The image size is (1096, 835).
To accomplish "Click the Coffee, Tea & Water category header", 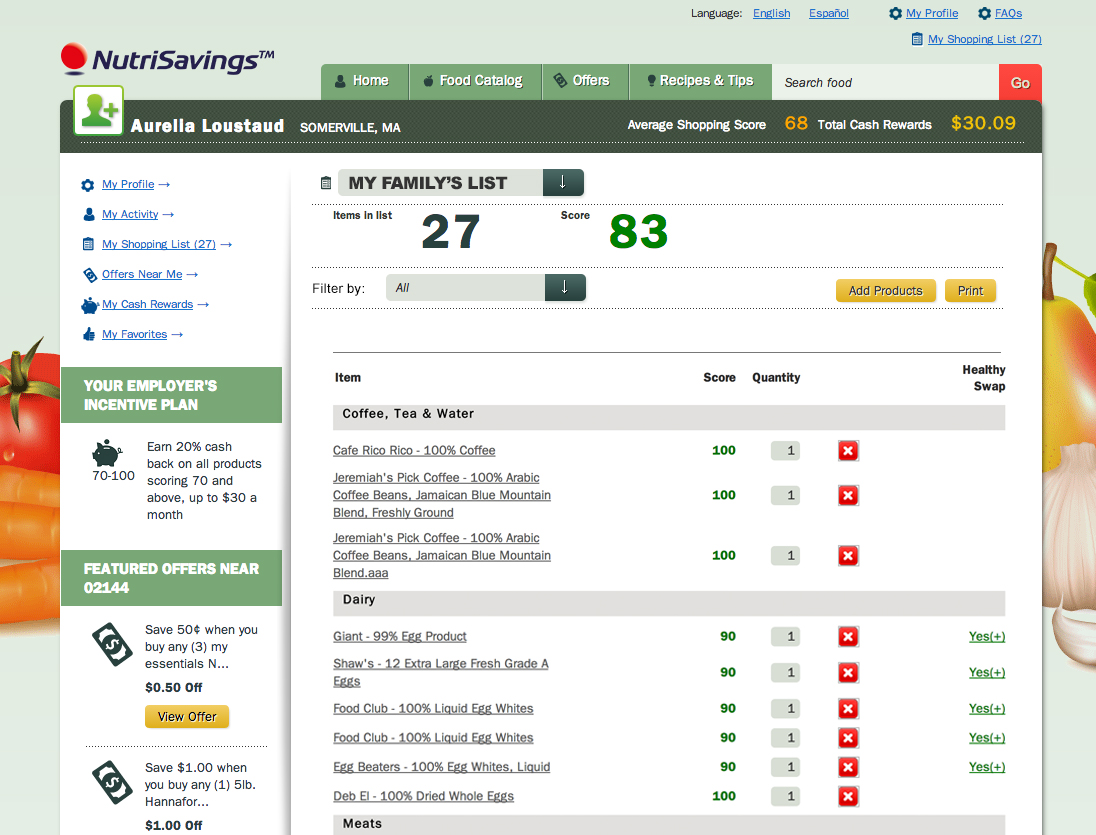I will tap(669, 417).
